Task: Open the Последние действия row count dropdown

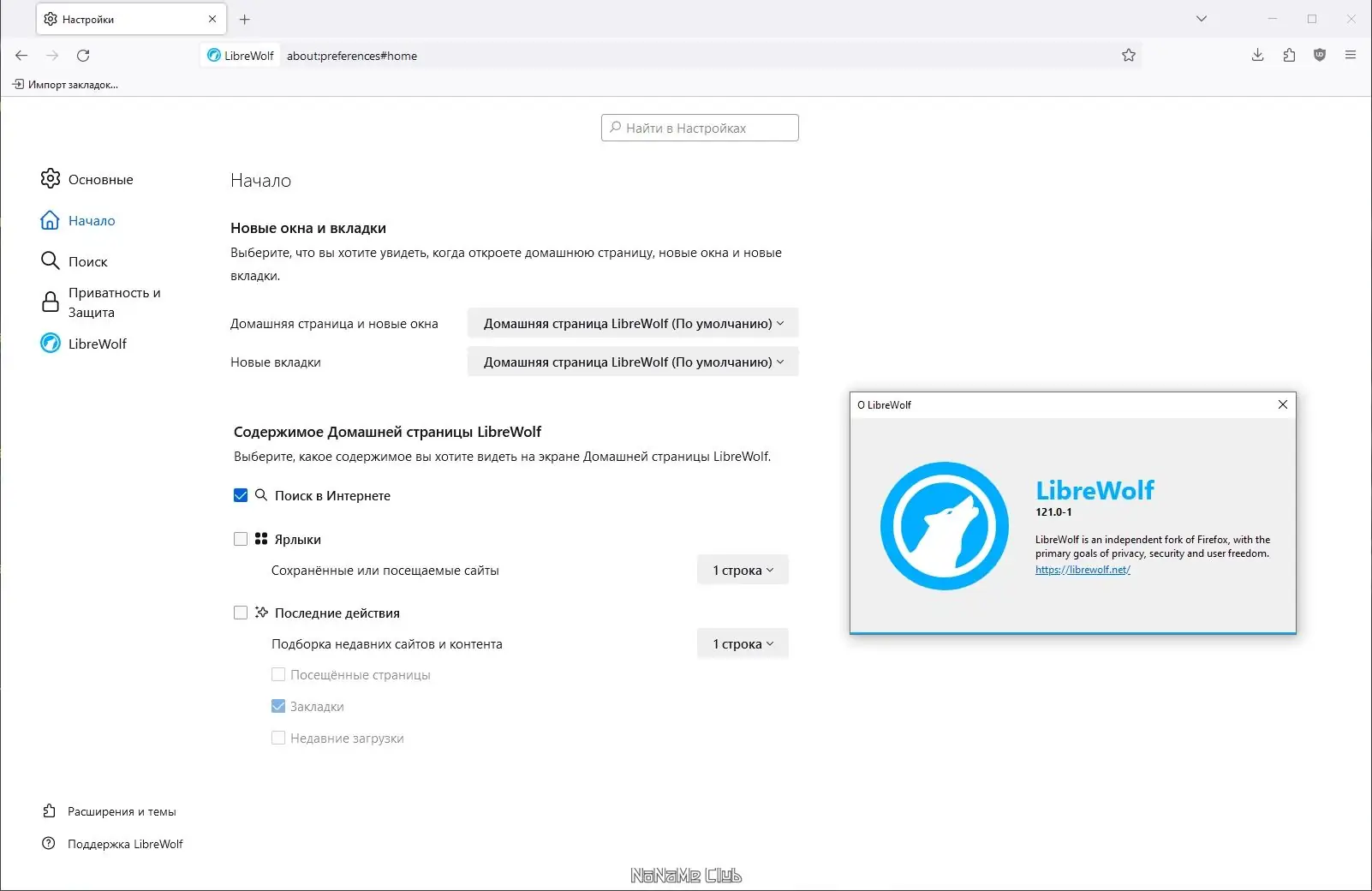Action: point(743,643)
